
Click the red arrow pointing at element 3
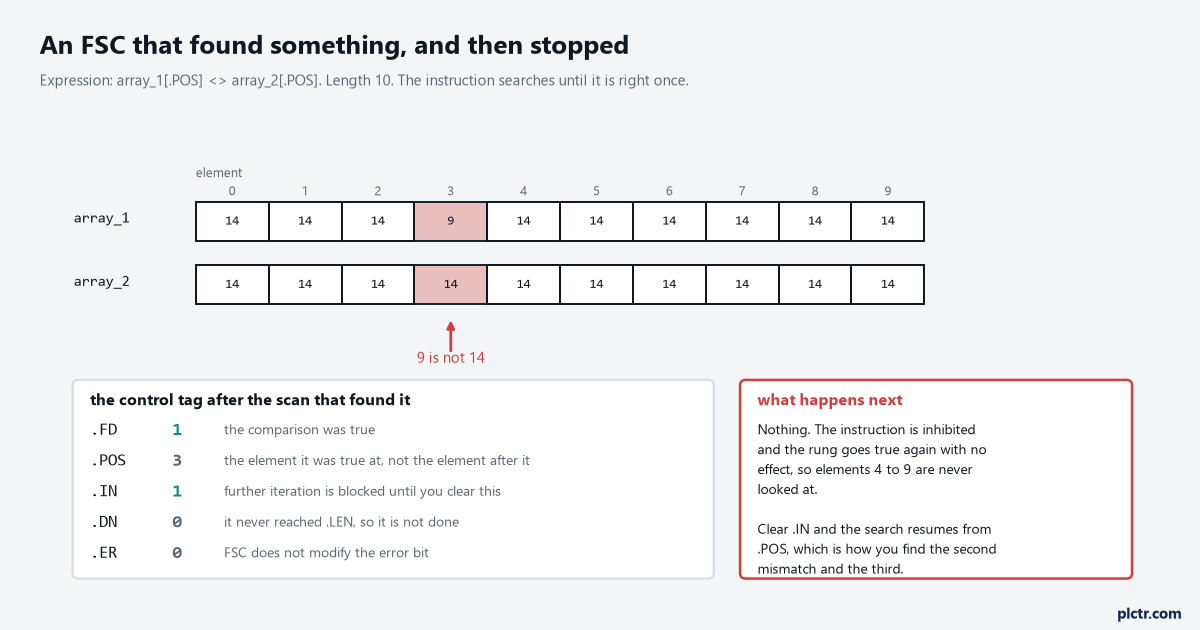451,336
